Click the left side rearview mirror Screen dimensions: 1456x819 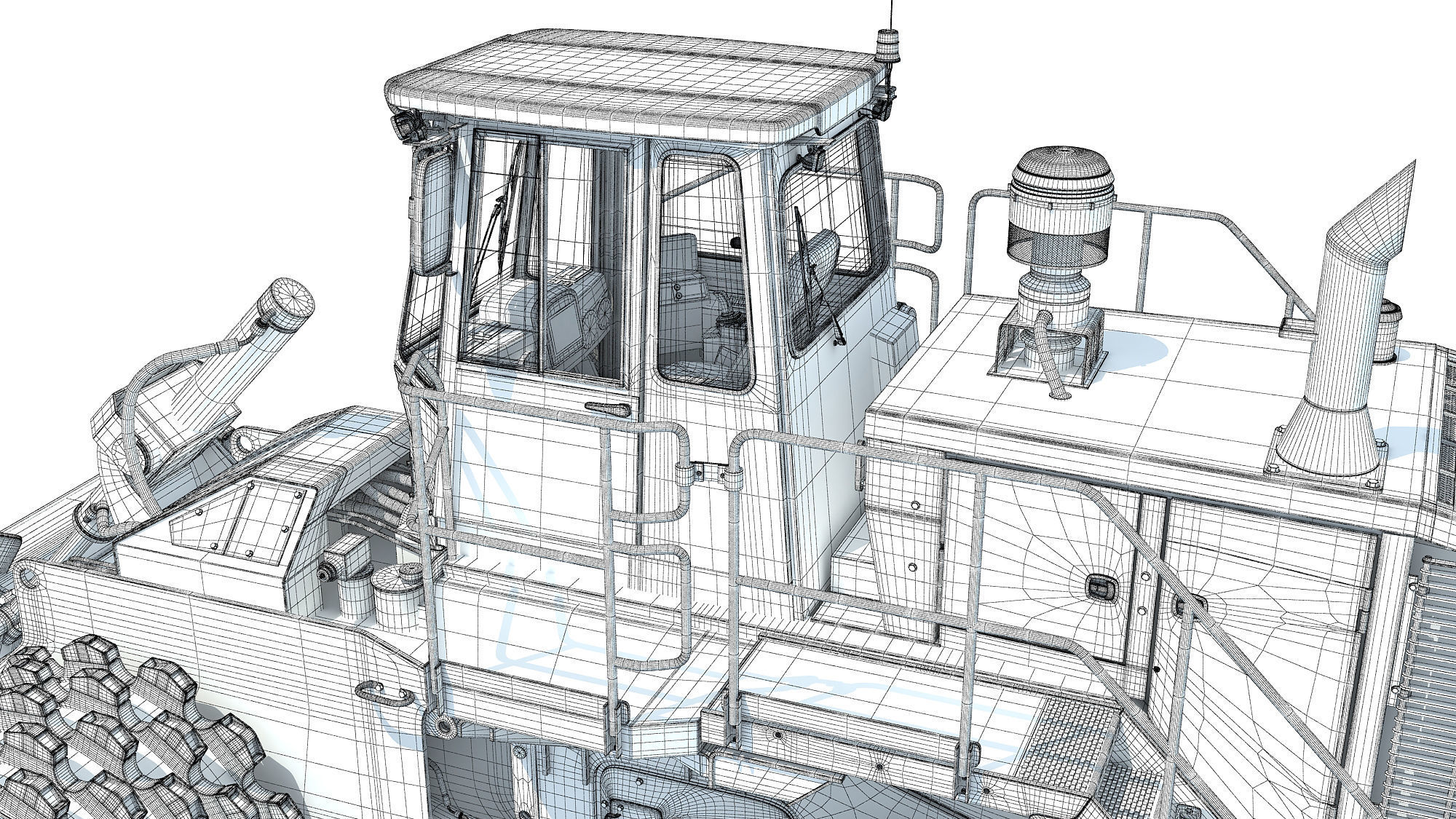coord(432,213)
